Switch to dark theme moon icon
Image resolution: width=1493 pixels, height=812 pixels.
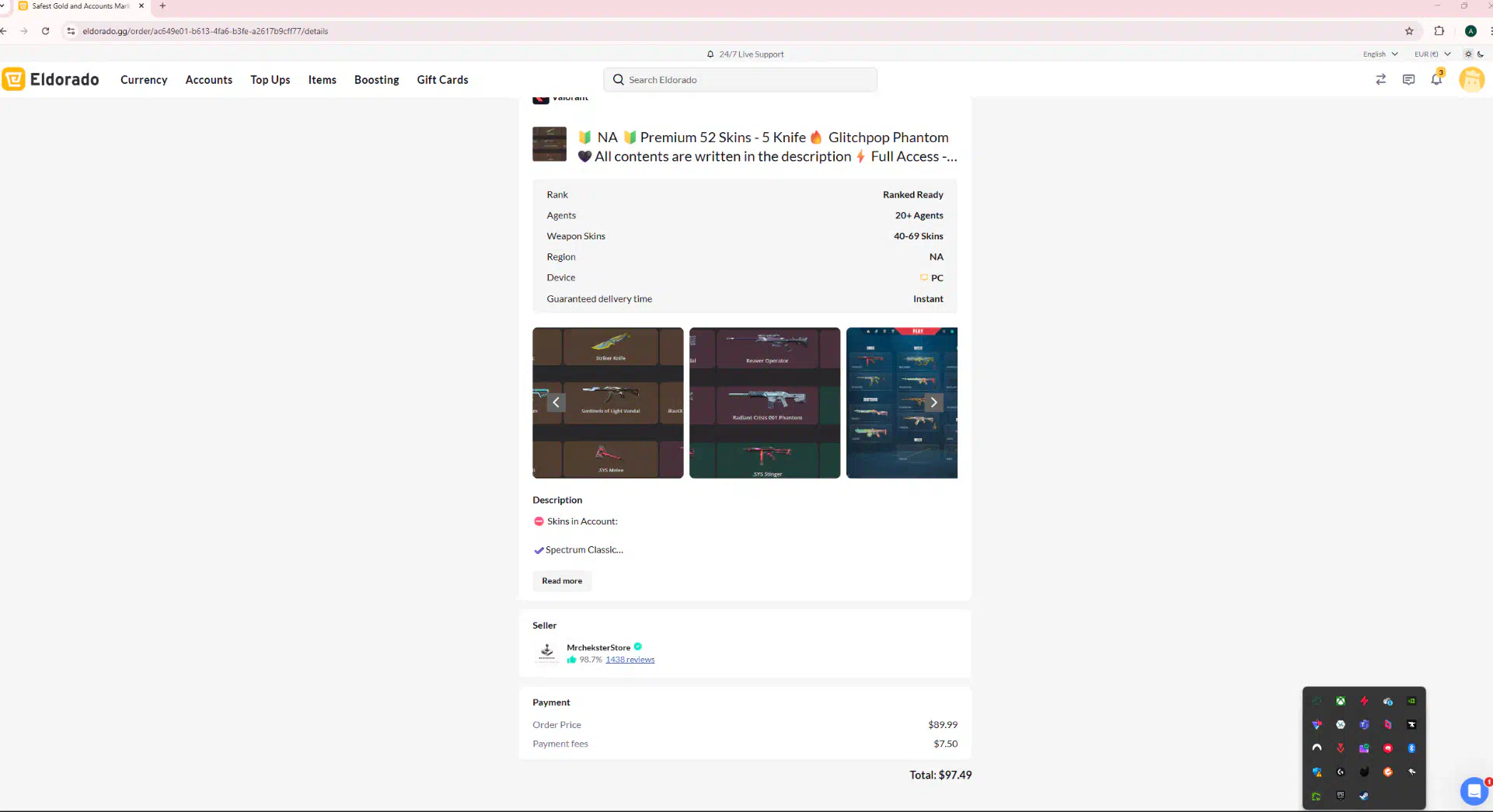click(1481, 54)
